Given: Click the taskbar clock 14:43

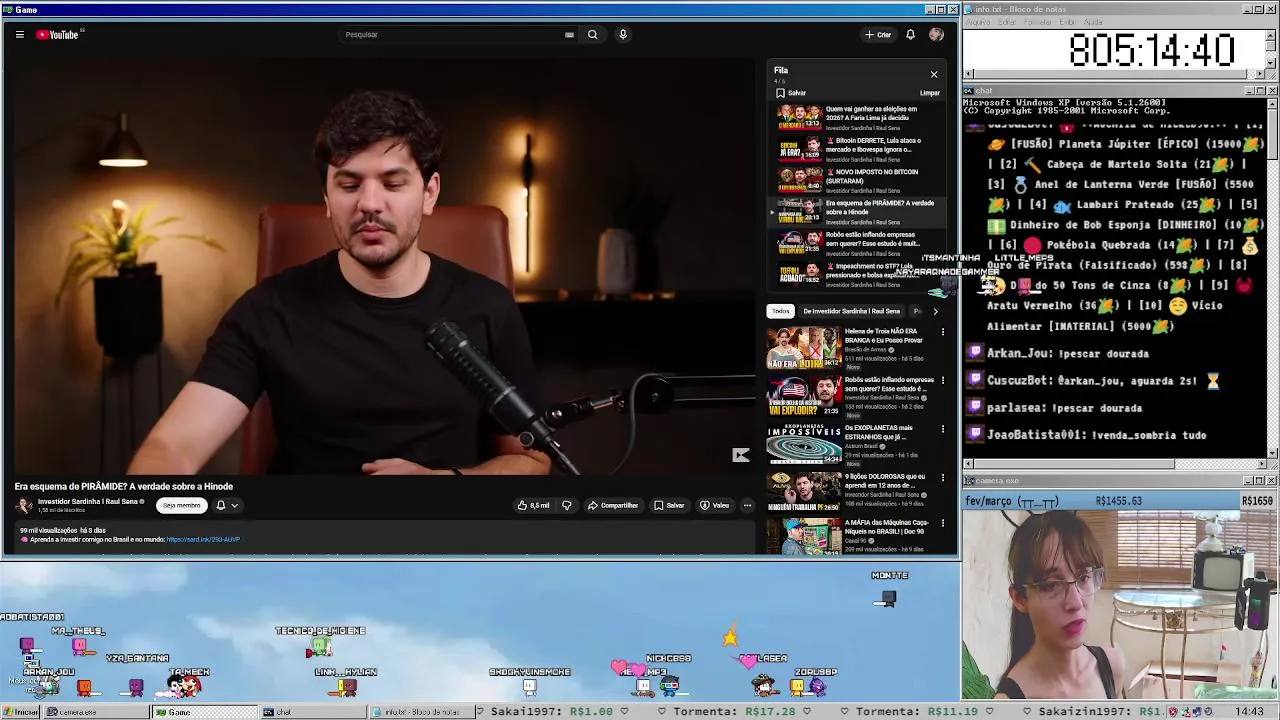Looking at the screenshot, I should point(1249,712).
